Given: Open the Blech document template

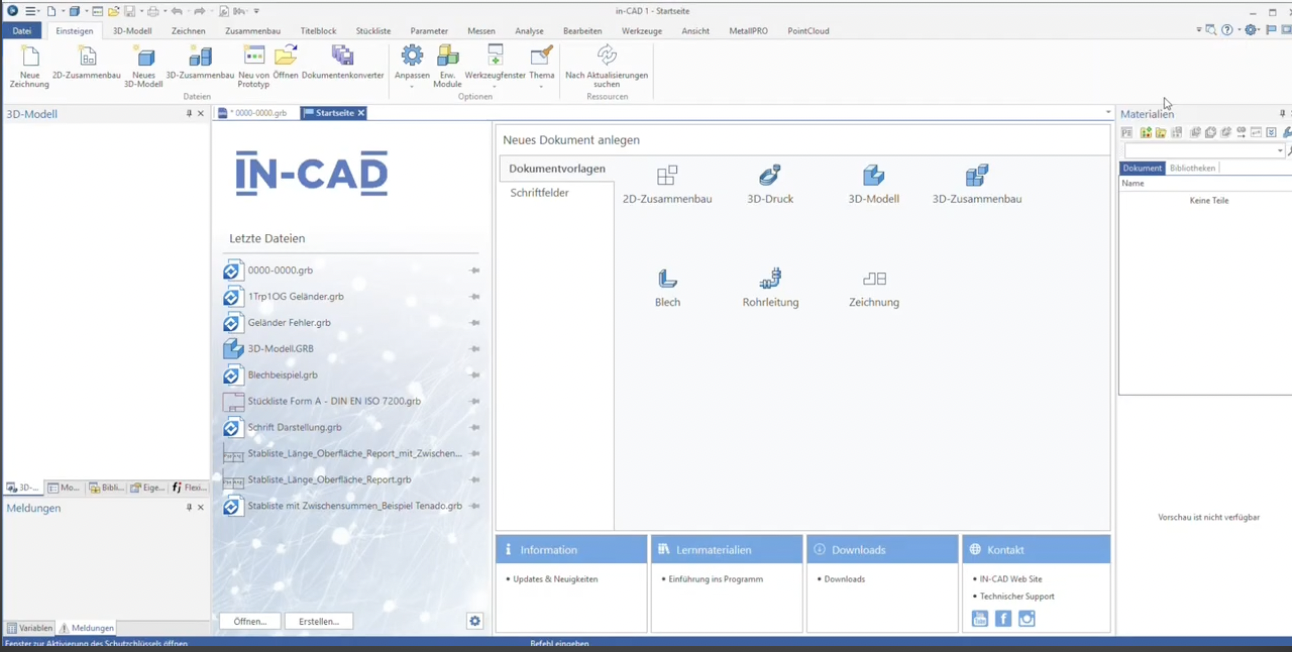Looking at the screenshot, I should point(667,286).
